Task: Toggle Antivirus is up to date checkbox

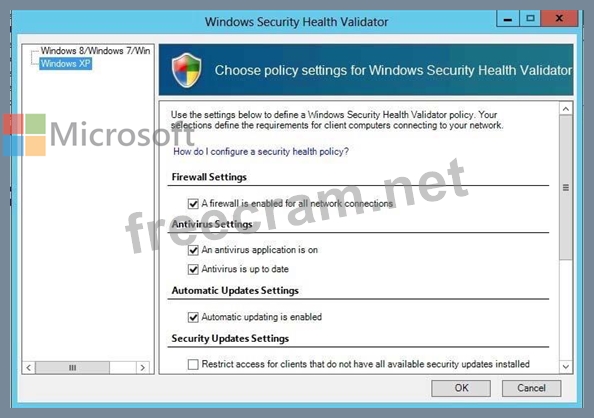Action: 193,269
